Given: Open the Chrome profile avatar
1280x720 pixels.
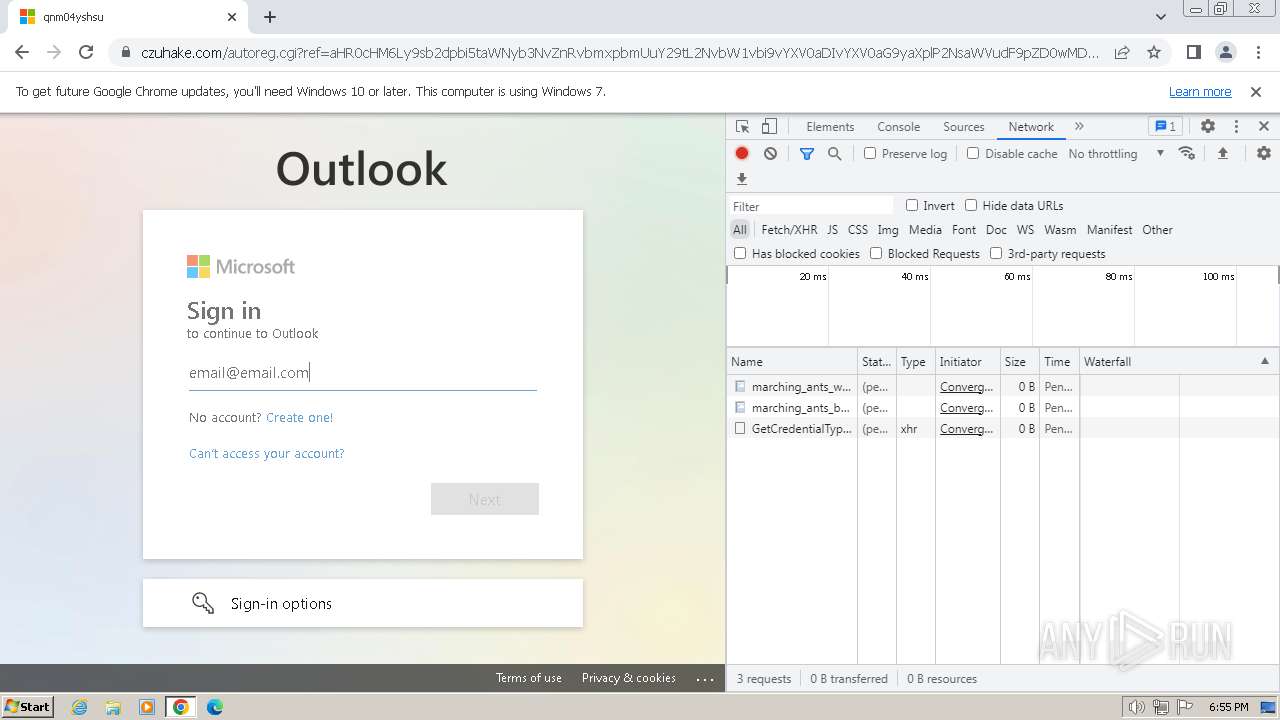Looking at the screenshot, I should [x=1226, y=52].
